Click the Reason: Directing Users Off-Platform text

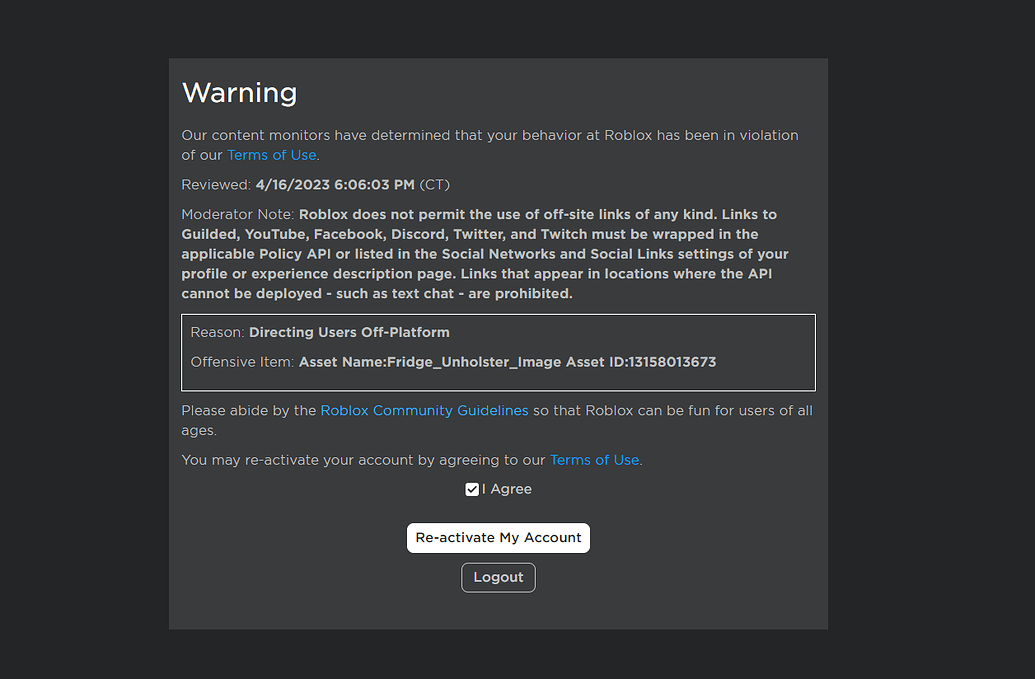[320, 333]
